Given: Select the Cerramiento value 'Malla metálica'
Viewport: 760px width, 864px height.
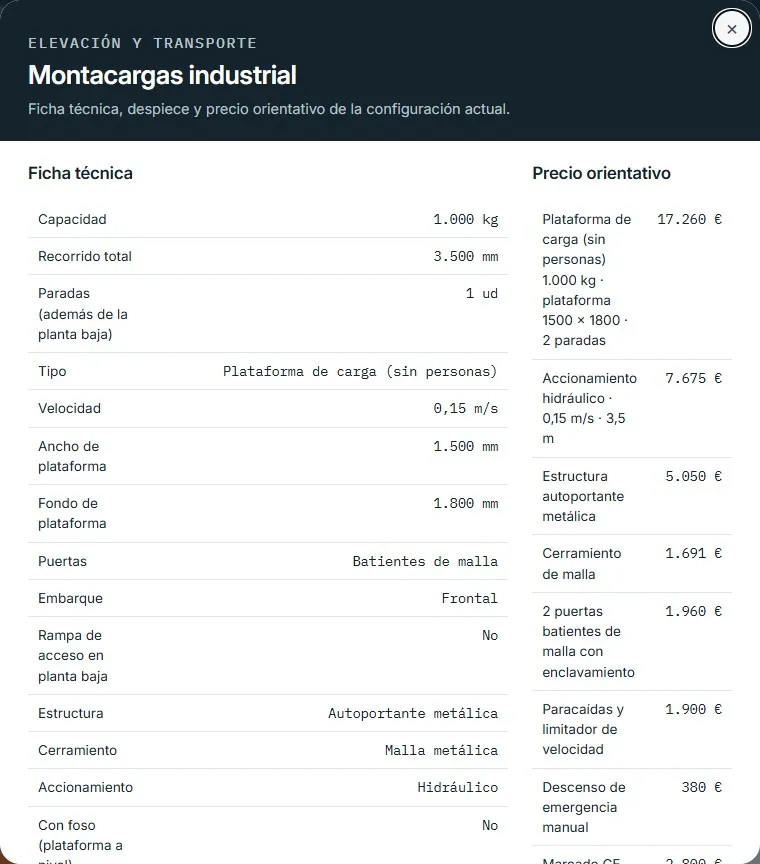Looking at the screenshot, I should (441, 750).
